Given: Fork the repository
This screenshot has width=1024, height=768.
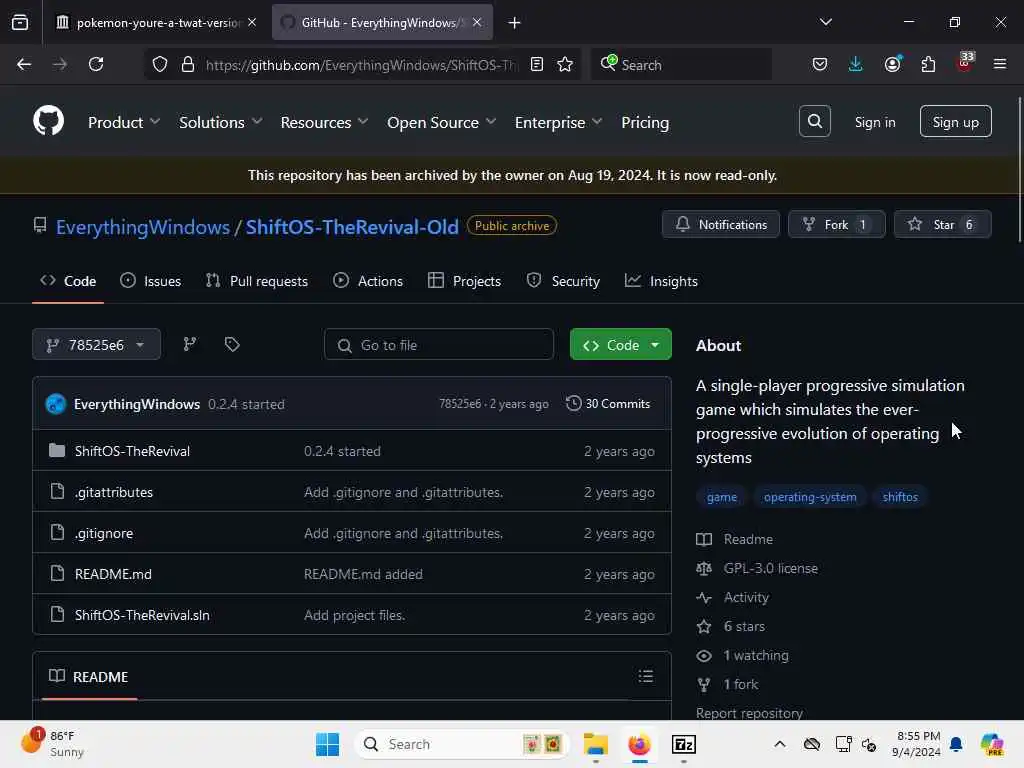Looking at the screenshot, I should (837, 224).
